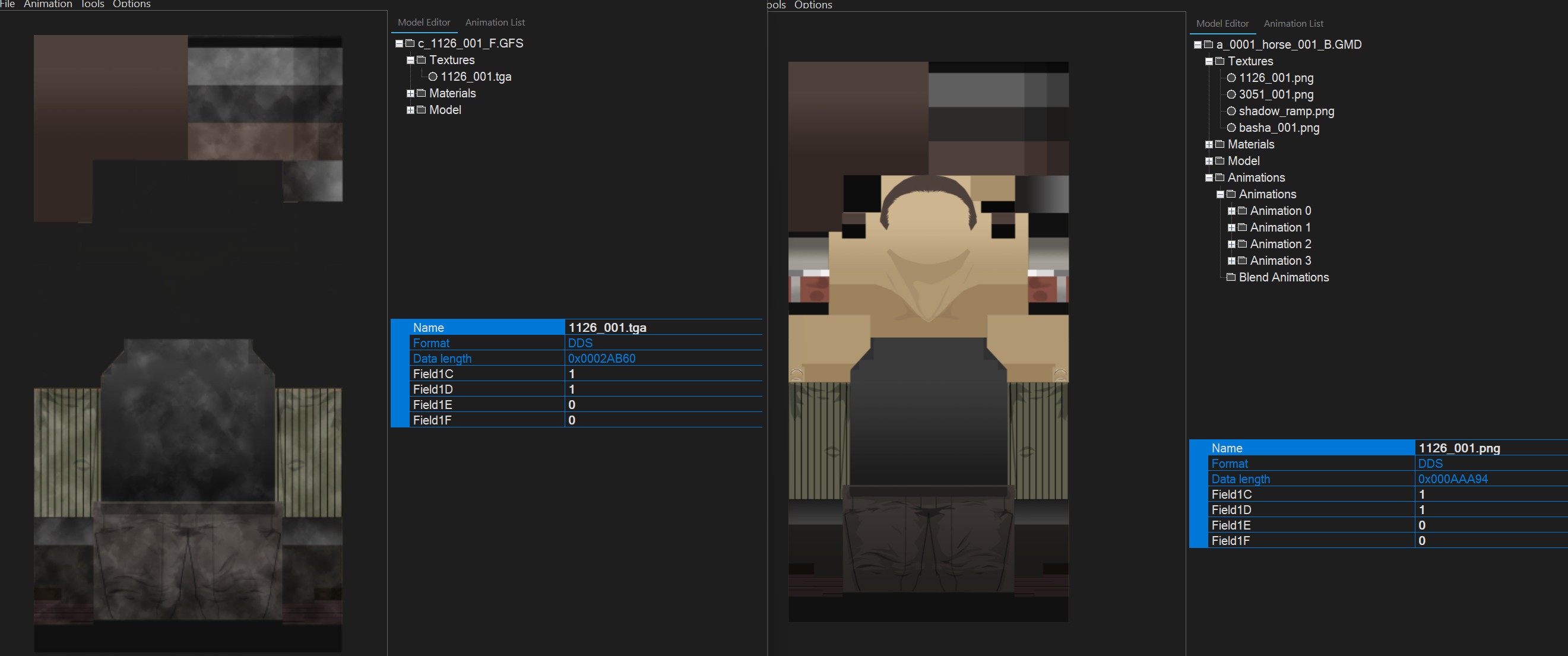Select 1126_001.png texture circle icon
1568x656 pixels.
tap(1231, 78)
